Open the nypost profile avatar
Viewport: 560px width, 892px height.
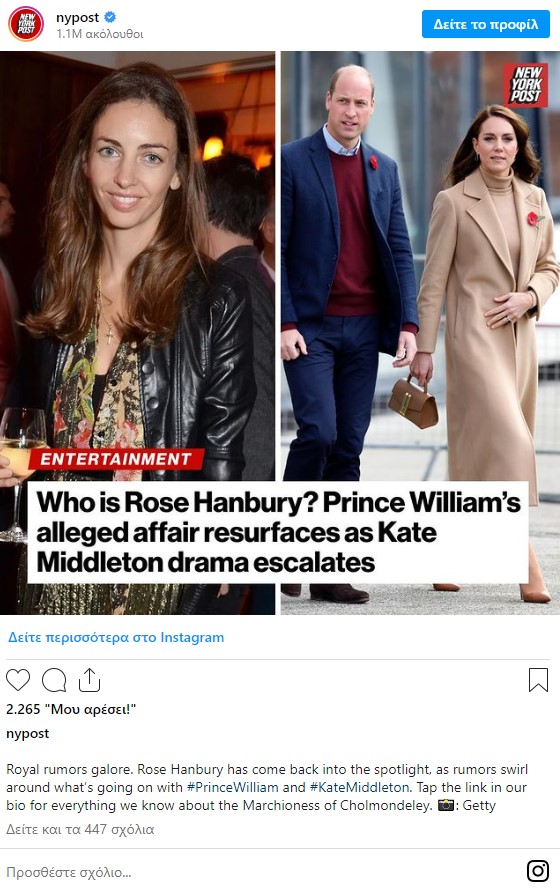tap(26, 24)
